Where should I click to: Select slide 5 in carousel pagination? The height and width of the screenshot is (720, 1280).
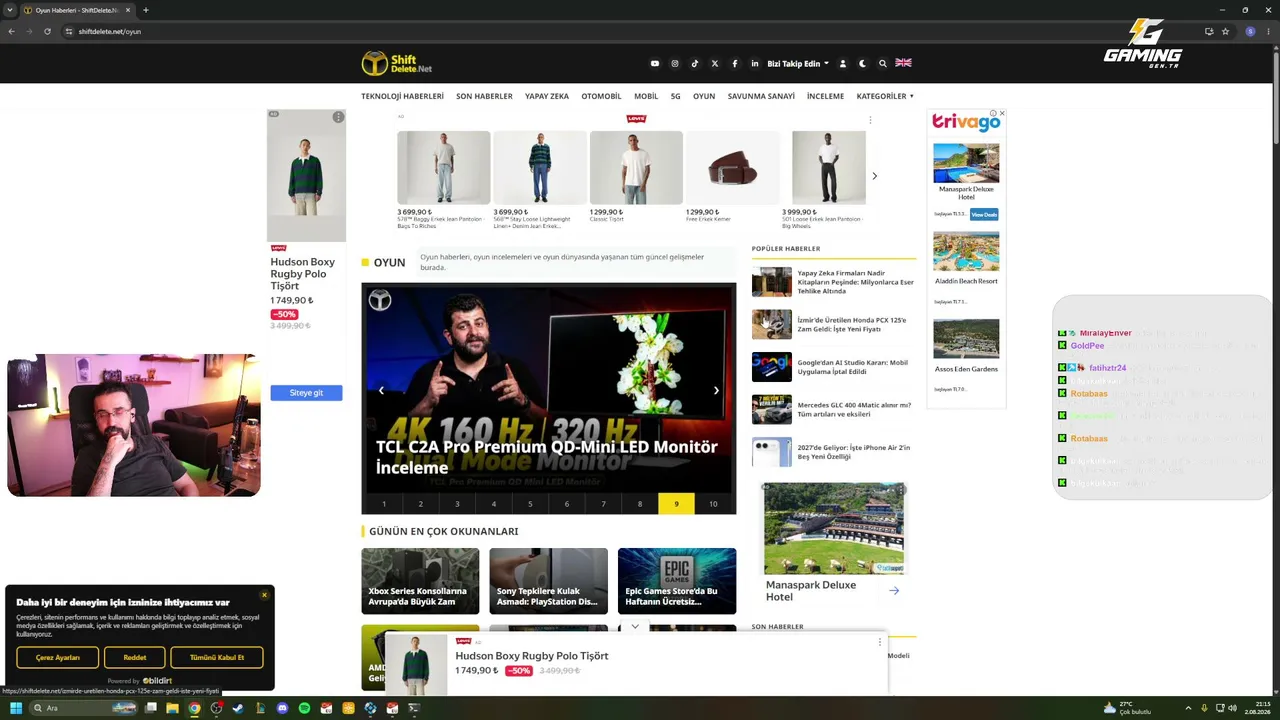pos(530,504)
